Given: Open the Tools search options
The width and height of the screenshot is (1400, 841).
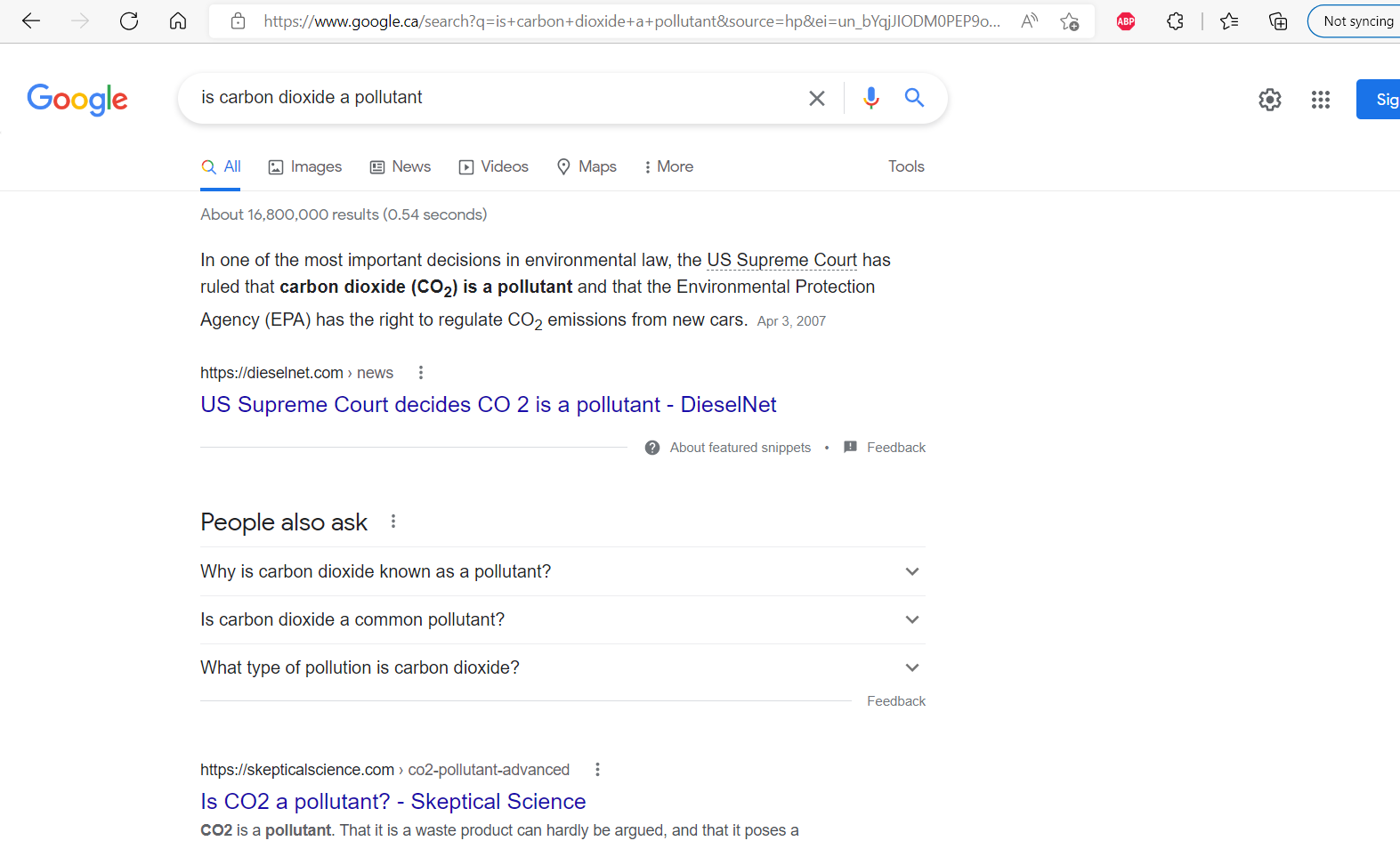Looking at the screenshot, I should [x=906, y=166].
